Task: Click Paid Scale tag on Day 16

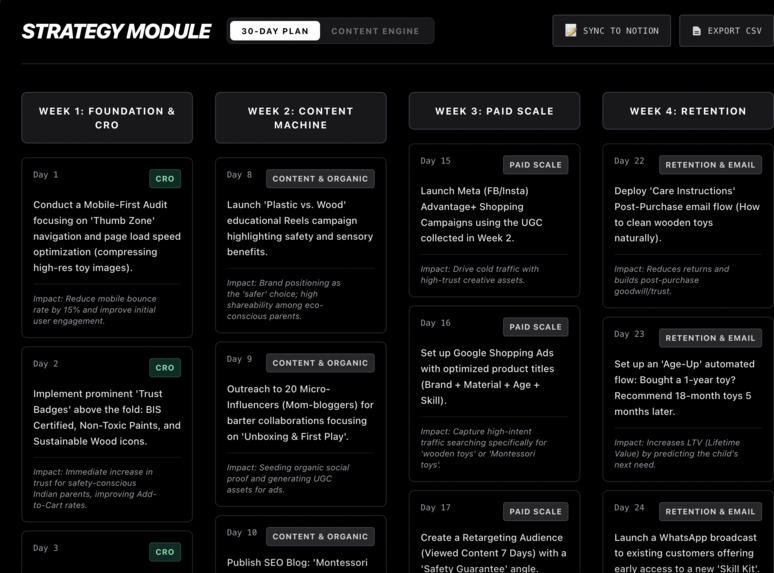Action: [536, 327]
